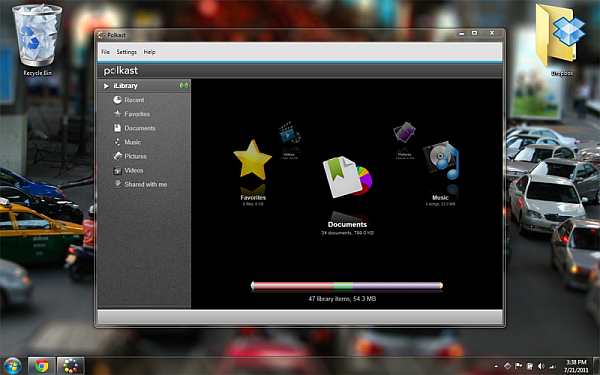This screenshot has height=375, width=600.
Task: Click the Videos film icon in sidebar
Action: point(117,171)
